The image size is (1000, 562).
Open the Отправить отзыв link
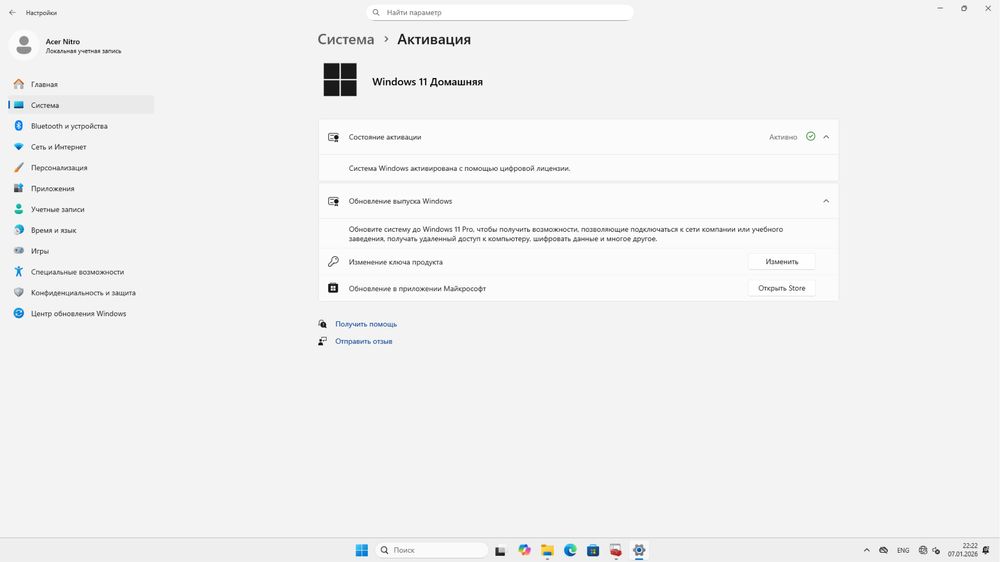click(364, 341)
